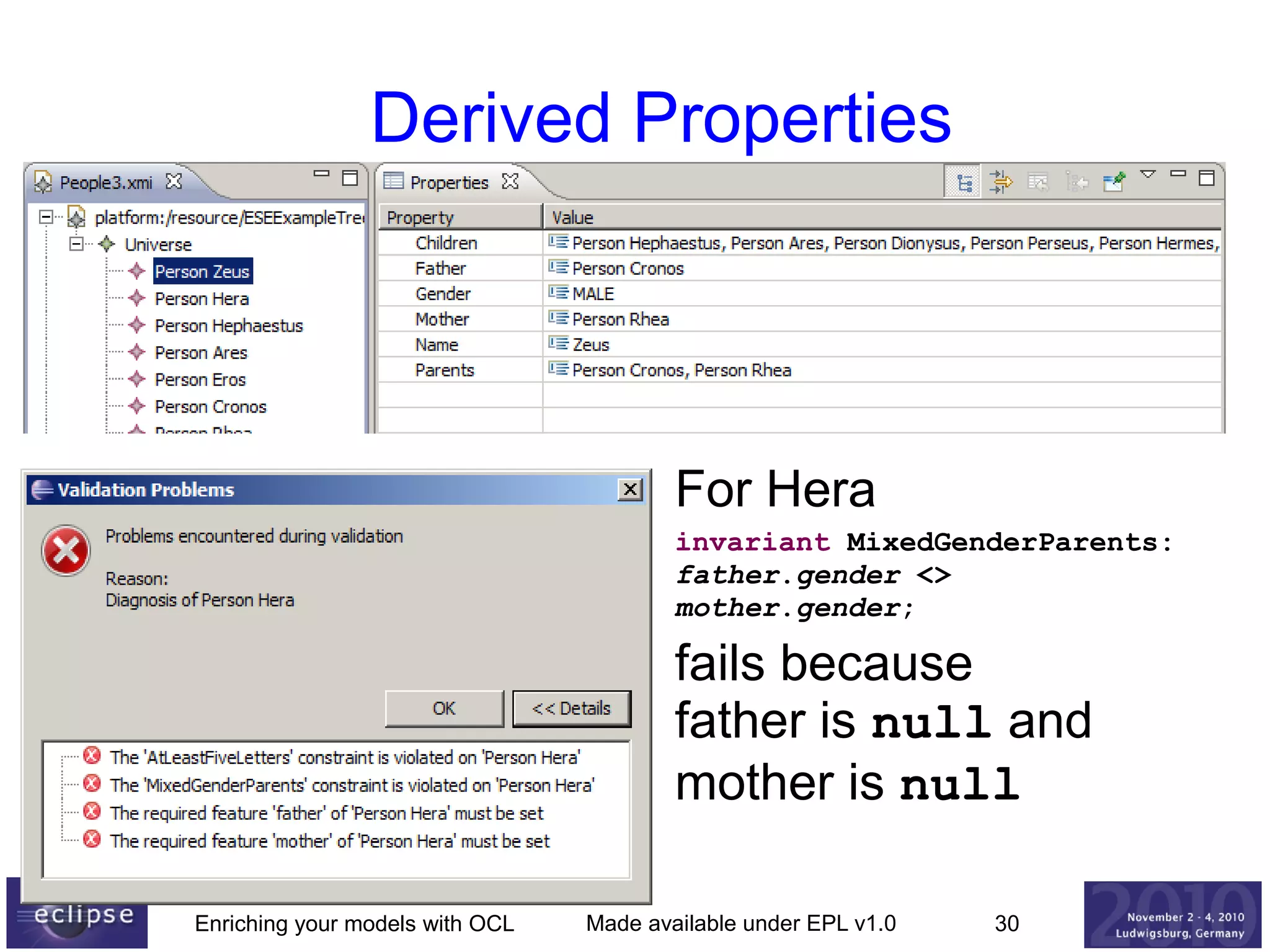Click the Person Hephaestus node icon

[136, 325]
